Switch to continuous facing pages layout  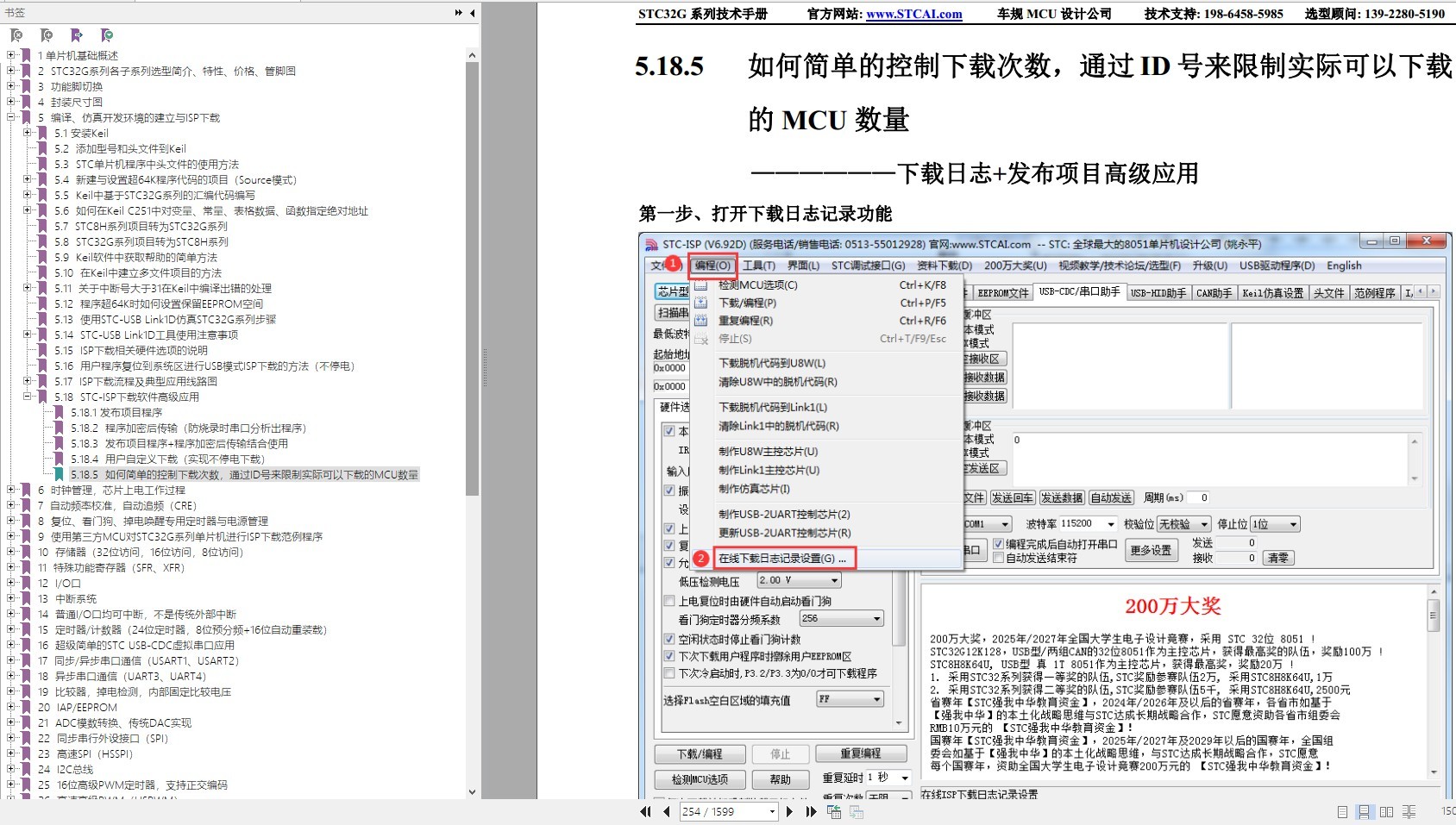pyautogui.click(x=1409, y=812)
